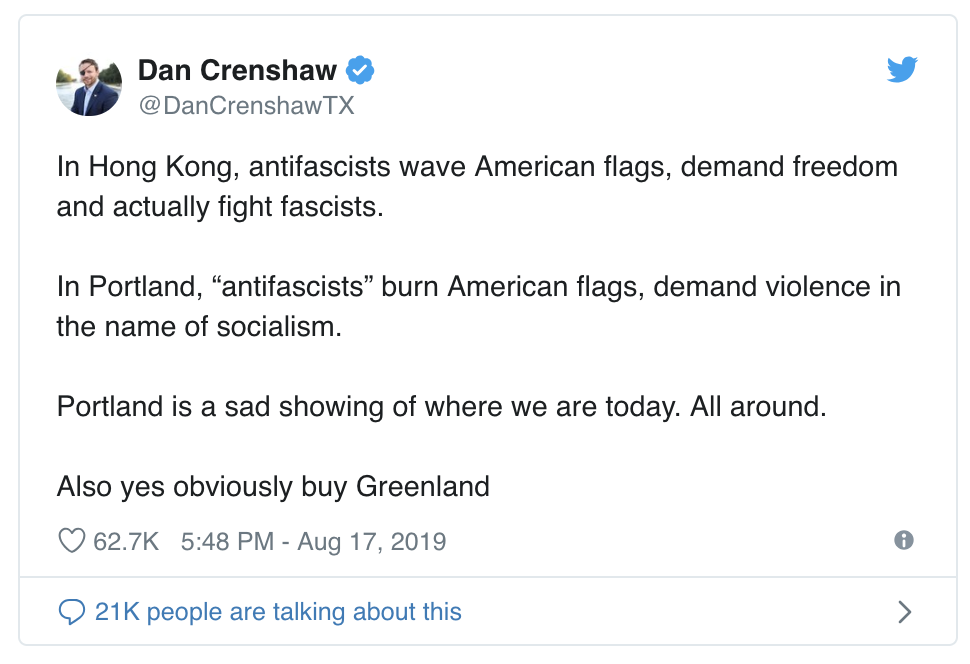
Task: Unlike the tweet using the heart icon
Action: 70,540
